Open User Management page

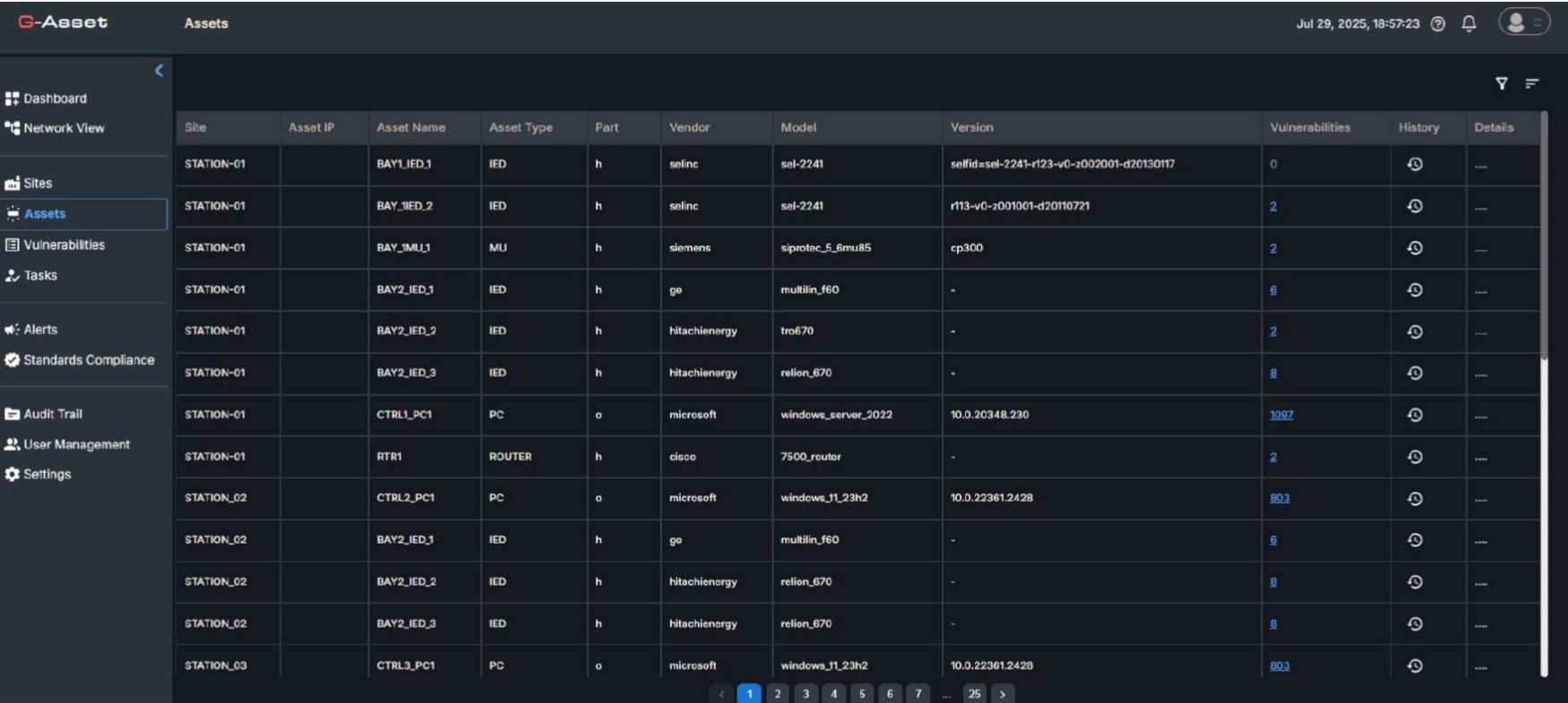click(67, 444)
